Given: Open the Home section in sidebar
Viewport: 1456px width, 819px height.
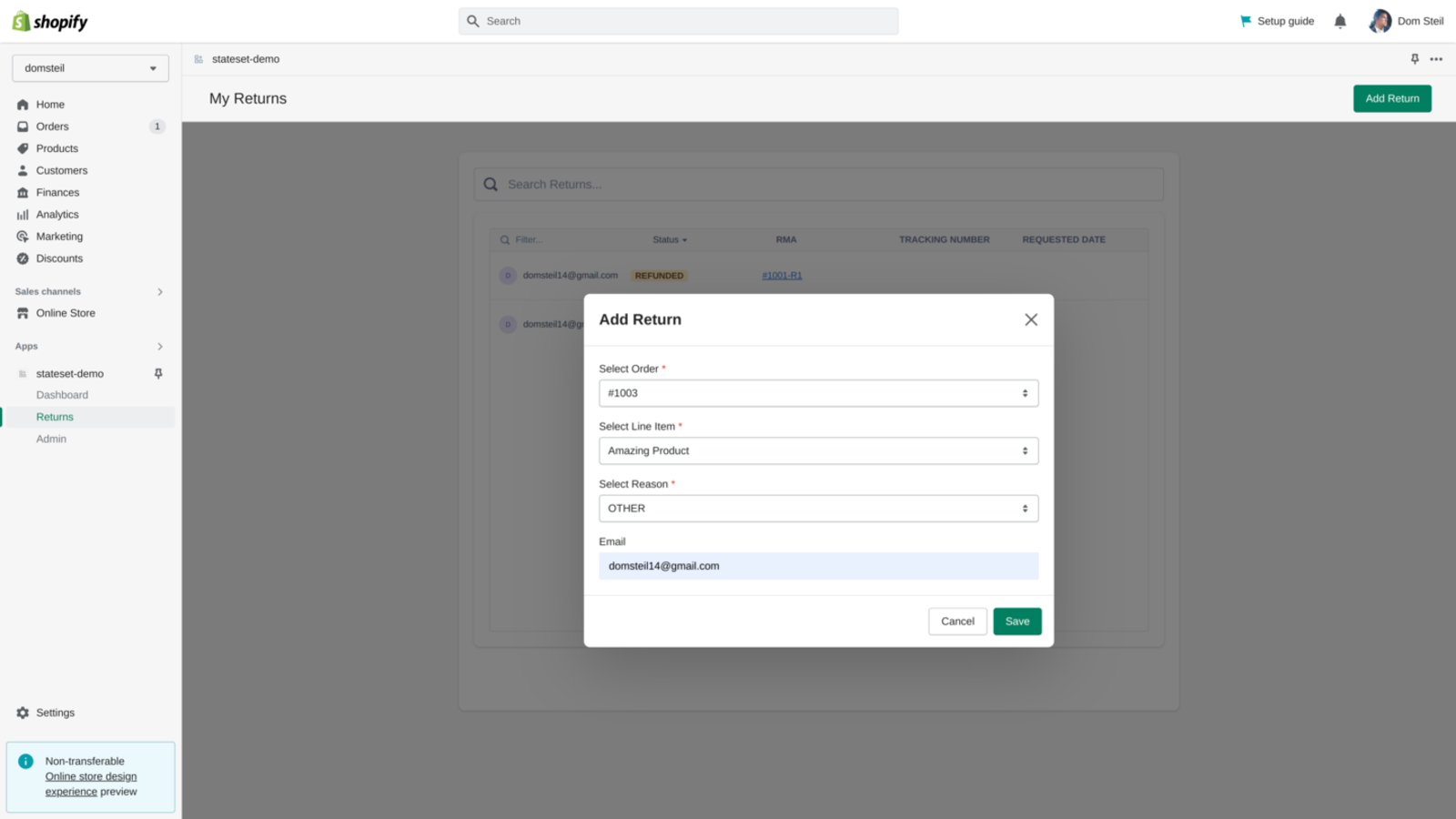Looking at the screenshot, I should pos(50,104).
